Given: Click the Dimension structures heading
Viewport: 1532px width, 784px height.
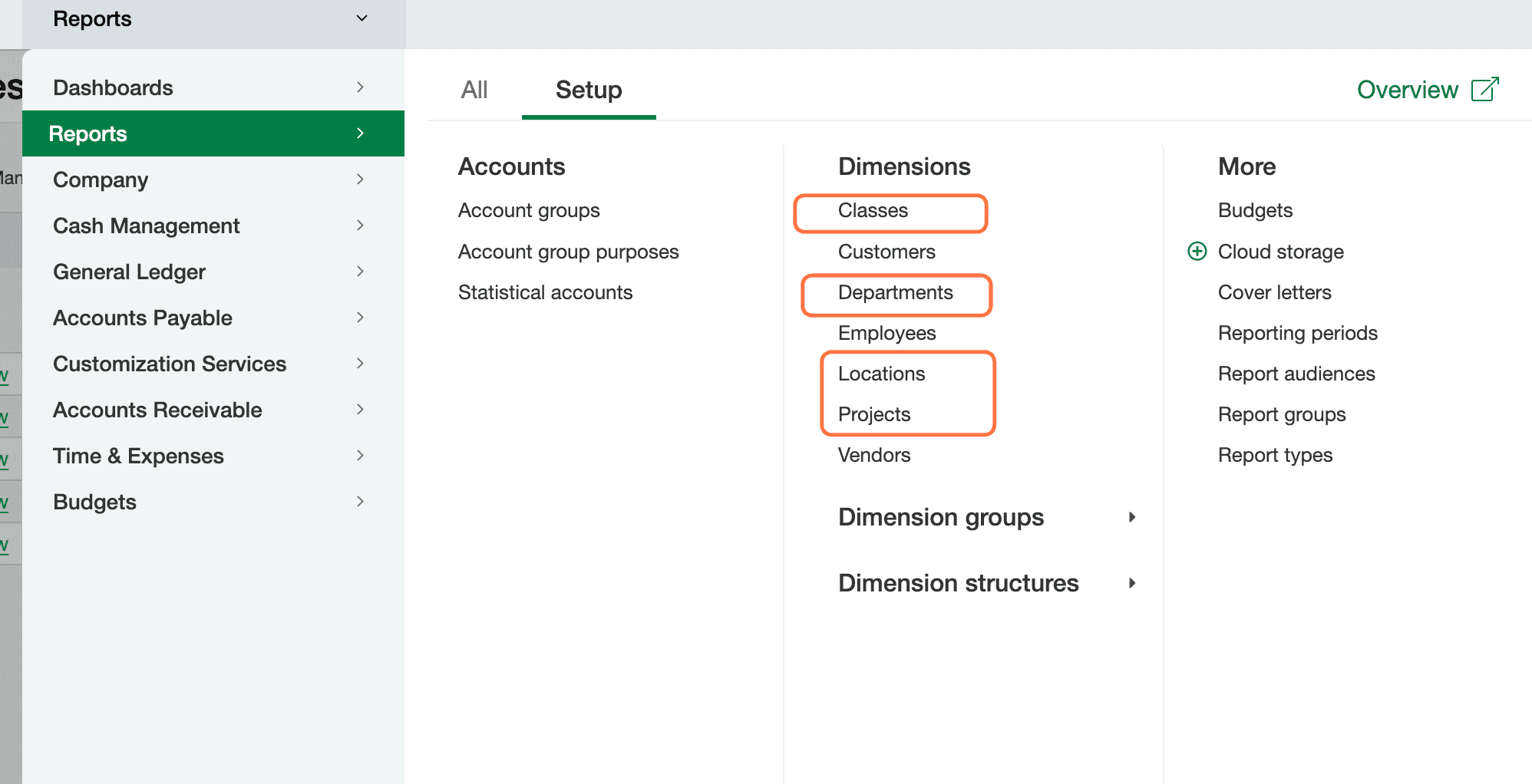Looking at the screenshot, I should (958, 583).
